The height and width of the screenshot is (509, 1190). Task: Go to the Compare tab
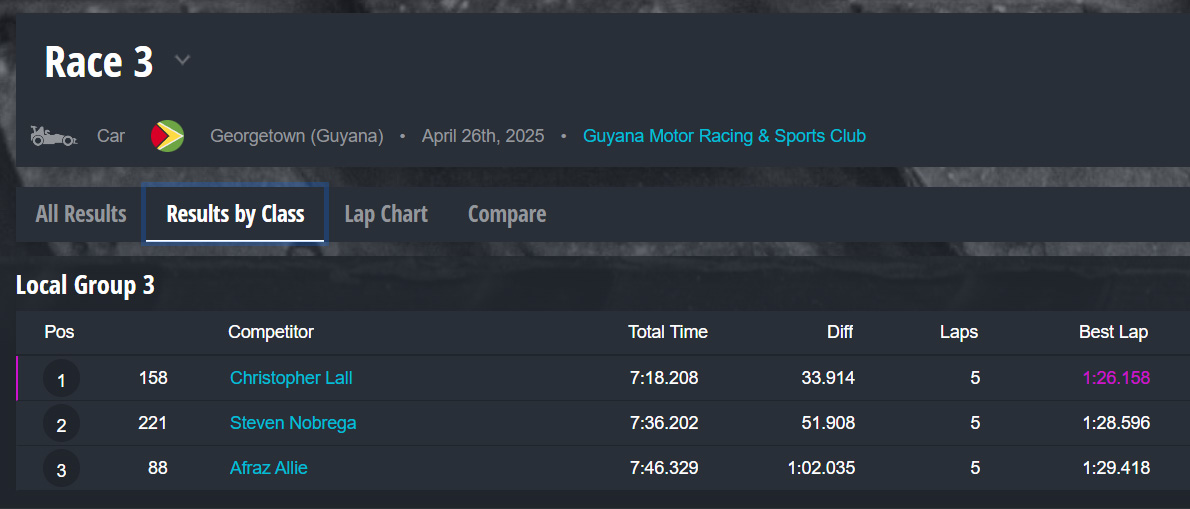pos(507,214)
